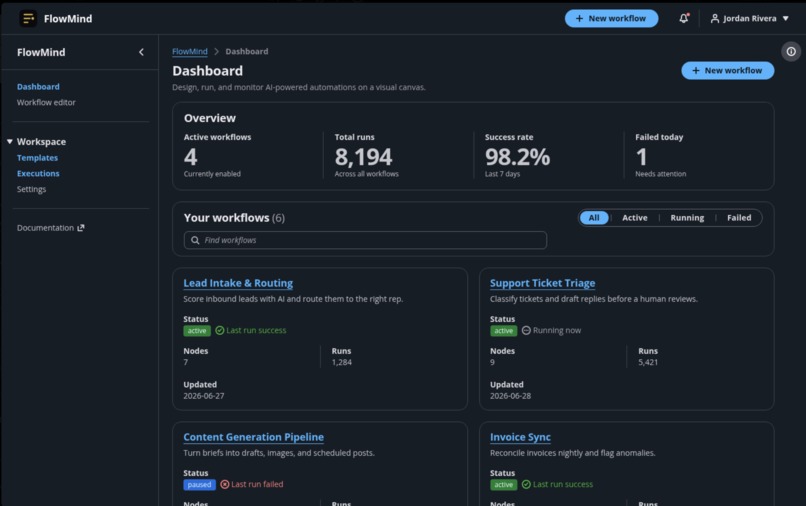Screen dimensions: 806x506
Task: Click the active badge on Invoice Sync card
Action: click(503, 484)
